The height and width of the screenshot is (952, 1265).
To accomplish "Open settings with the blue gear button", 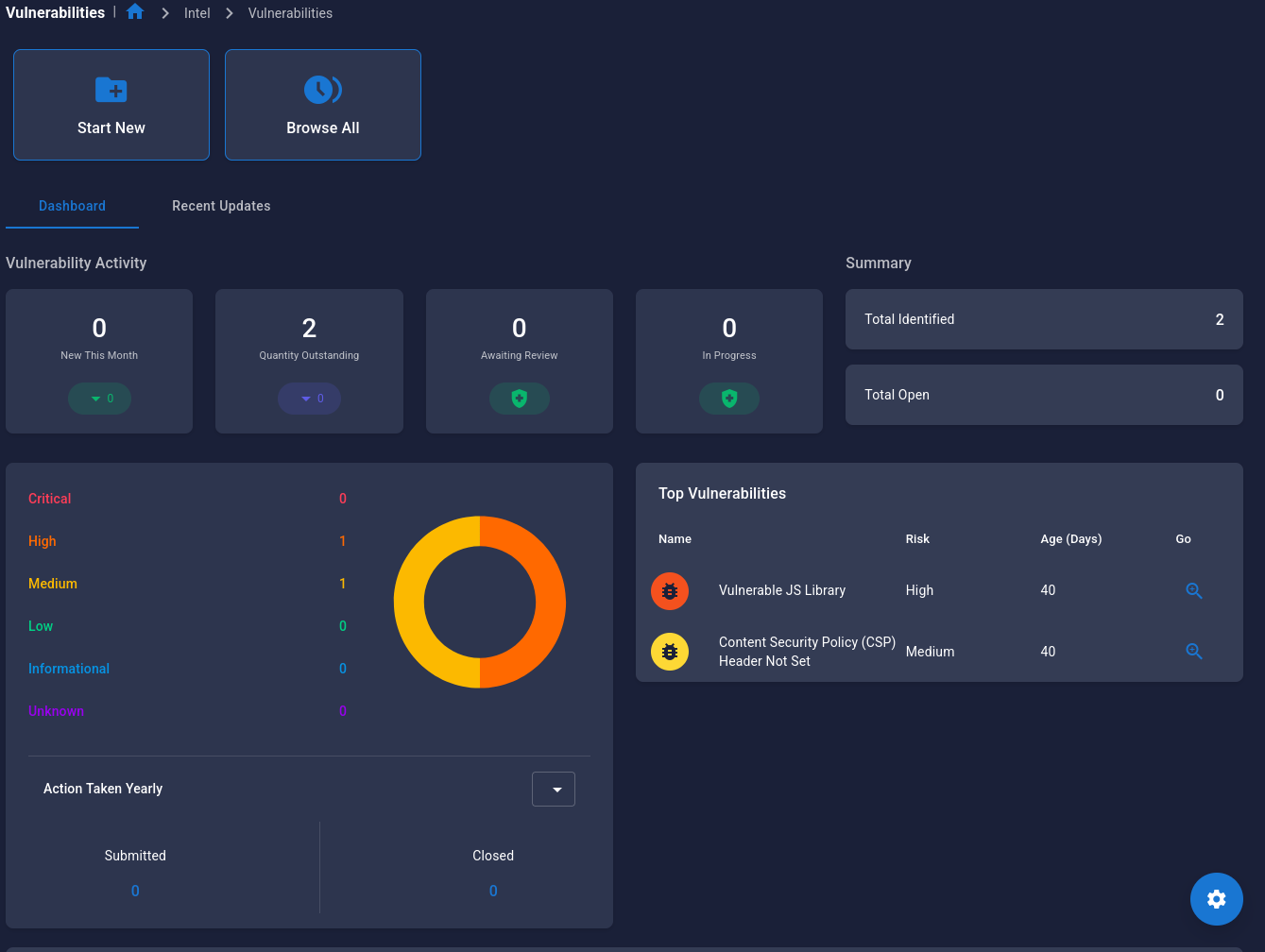I will tap(1216, 898).
